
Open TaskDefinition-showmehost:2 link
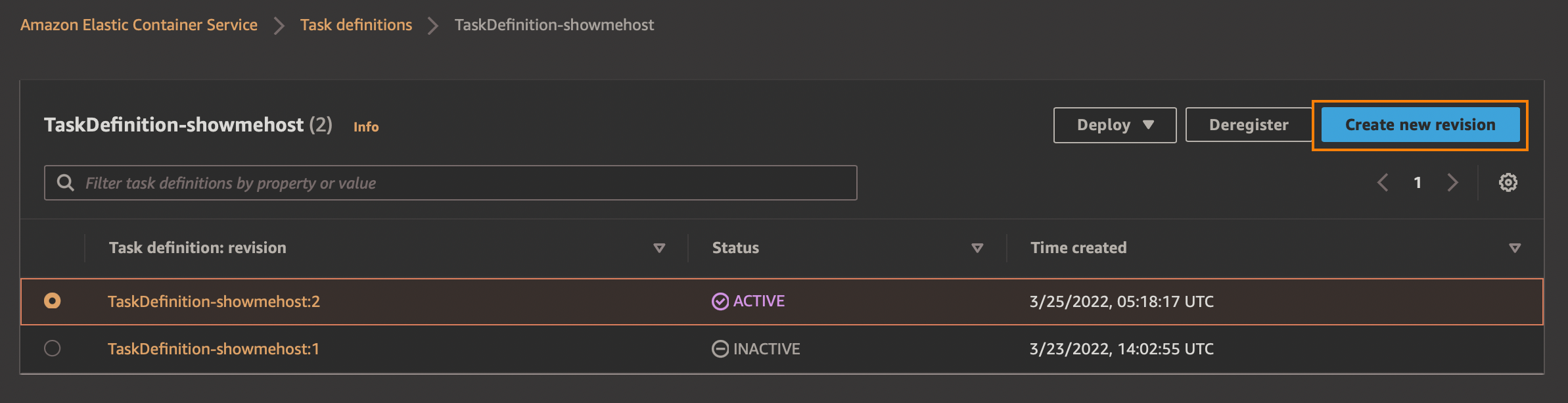[214, 302]
